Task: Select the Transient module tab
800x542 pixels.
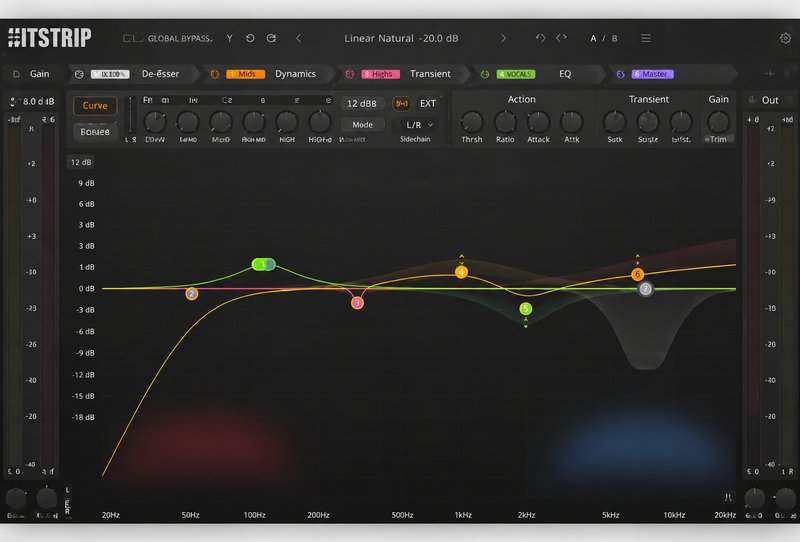Action: (x=430, y=74)
